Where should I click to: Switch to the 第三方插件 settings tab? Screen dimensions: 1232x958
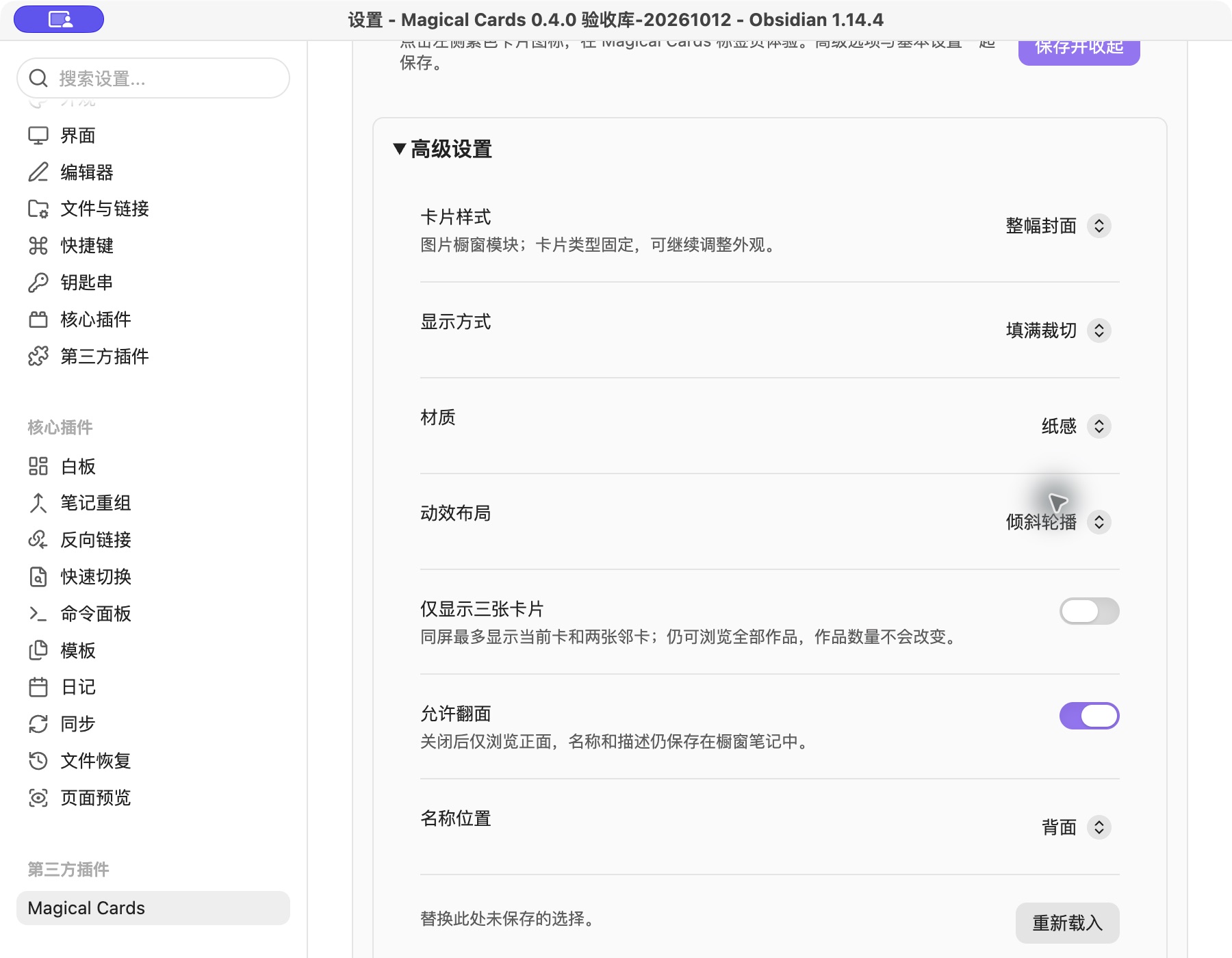coord(153,356)
